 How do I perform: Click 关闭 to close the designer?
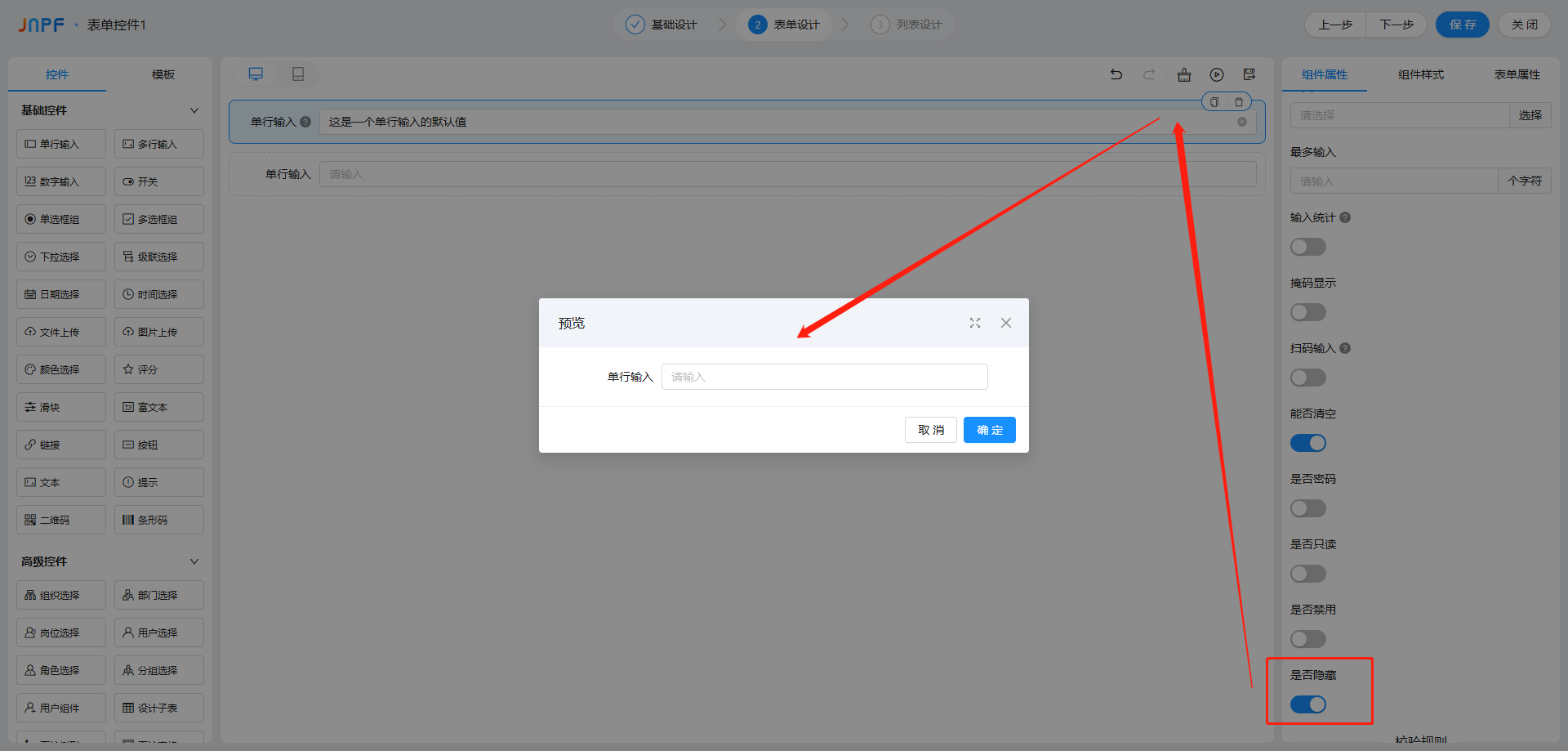pos(1525,25)
